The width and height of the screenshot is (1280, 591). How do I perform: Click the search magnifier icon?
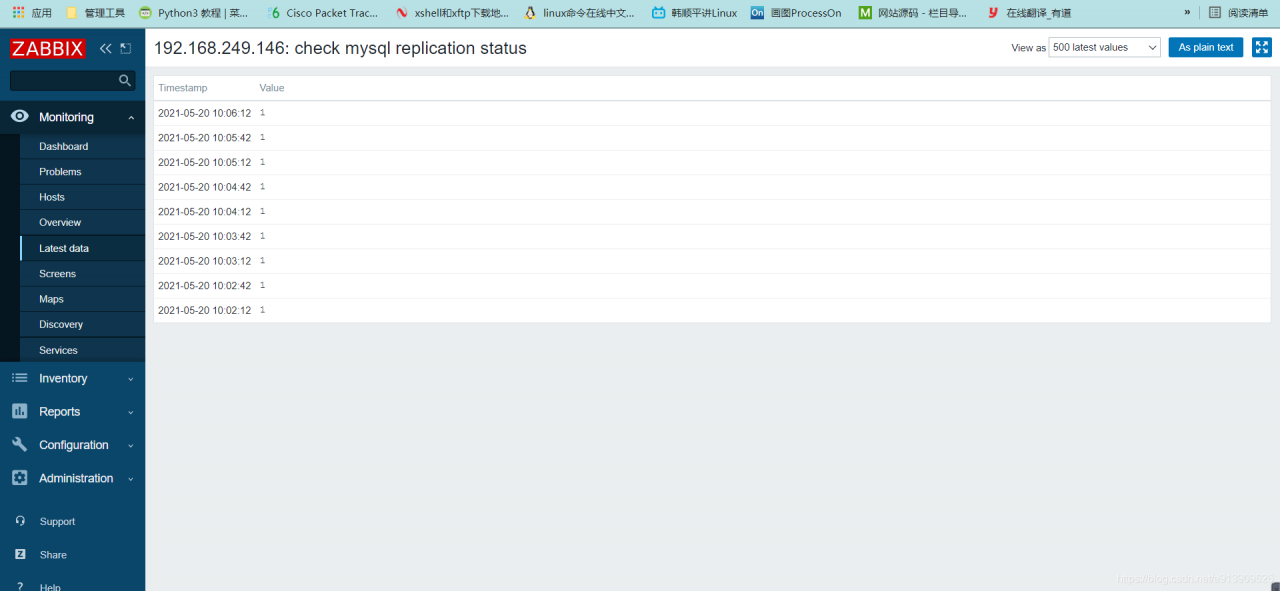[x=125, y=80]
